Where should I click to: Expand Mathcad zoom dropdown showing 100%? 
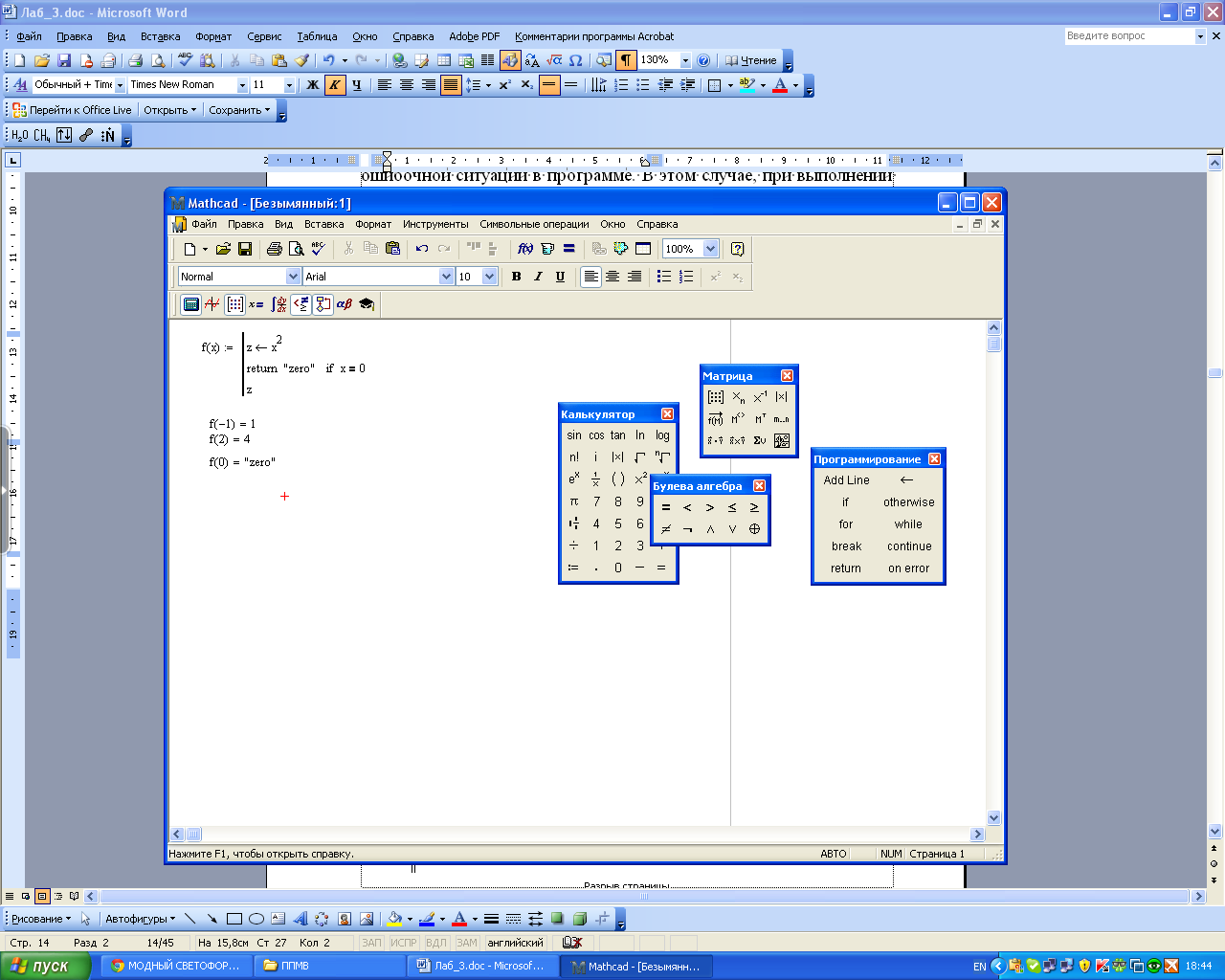point(710,249)
